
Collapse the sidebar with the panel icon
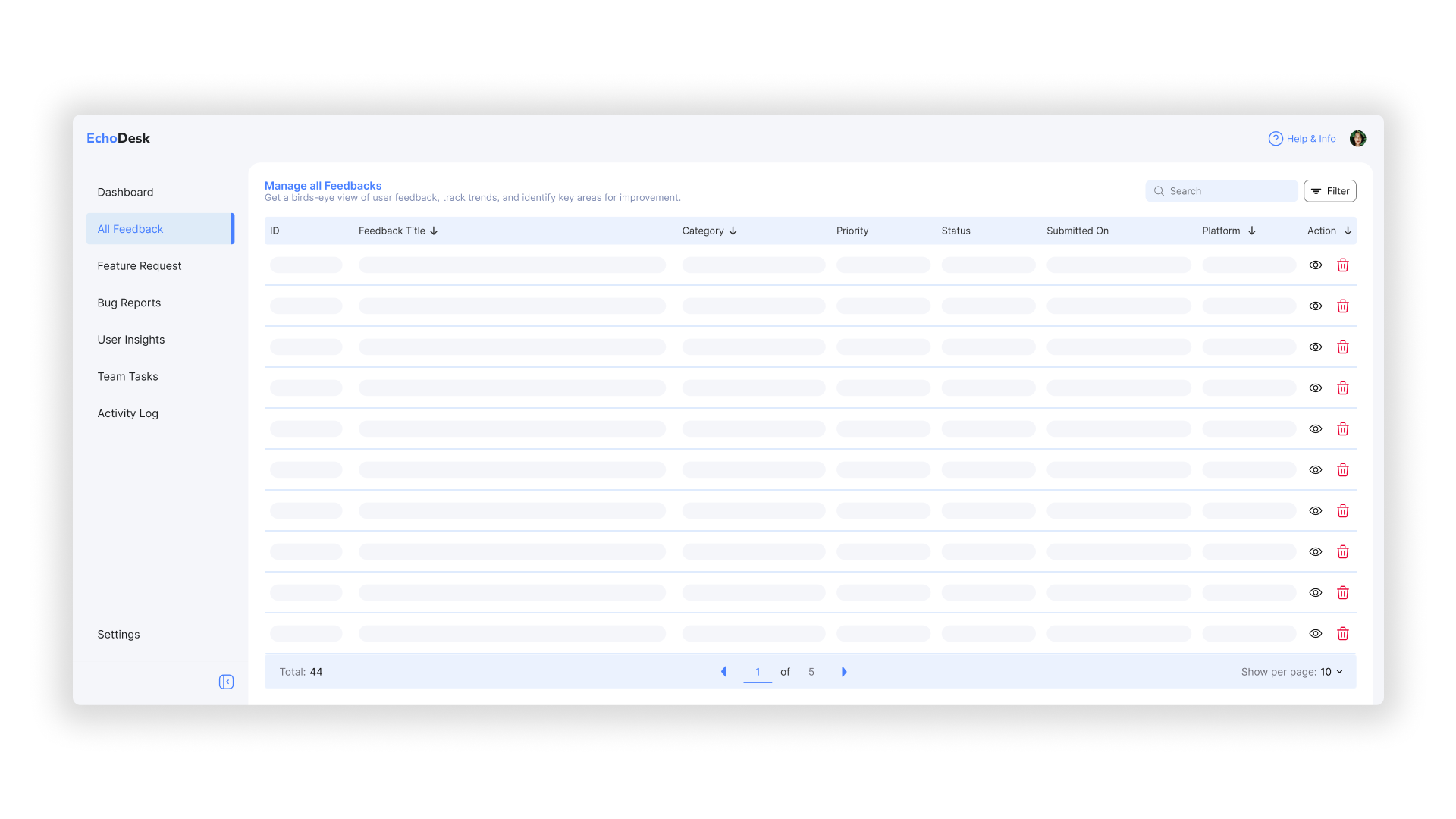coord(226,682)
